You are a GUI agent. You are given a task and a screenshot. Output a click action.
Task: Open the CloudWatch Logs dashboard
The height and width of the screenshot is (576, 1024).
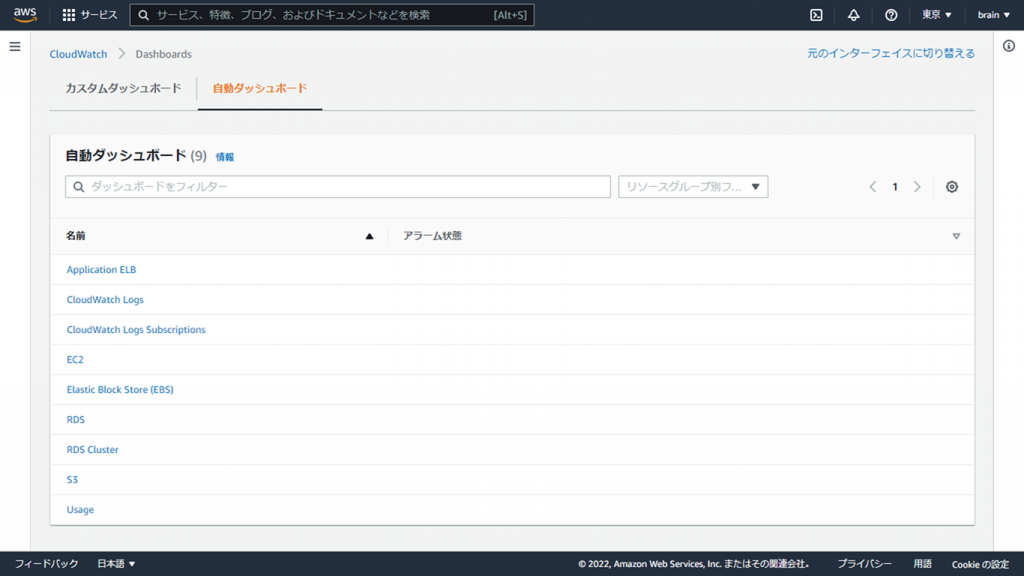point(105,300)
